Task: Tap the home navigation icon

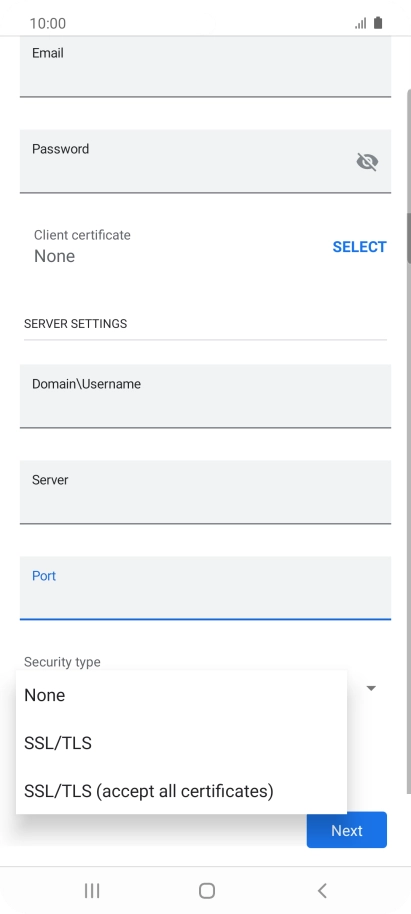Action: [x=207, y=890]
